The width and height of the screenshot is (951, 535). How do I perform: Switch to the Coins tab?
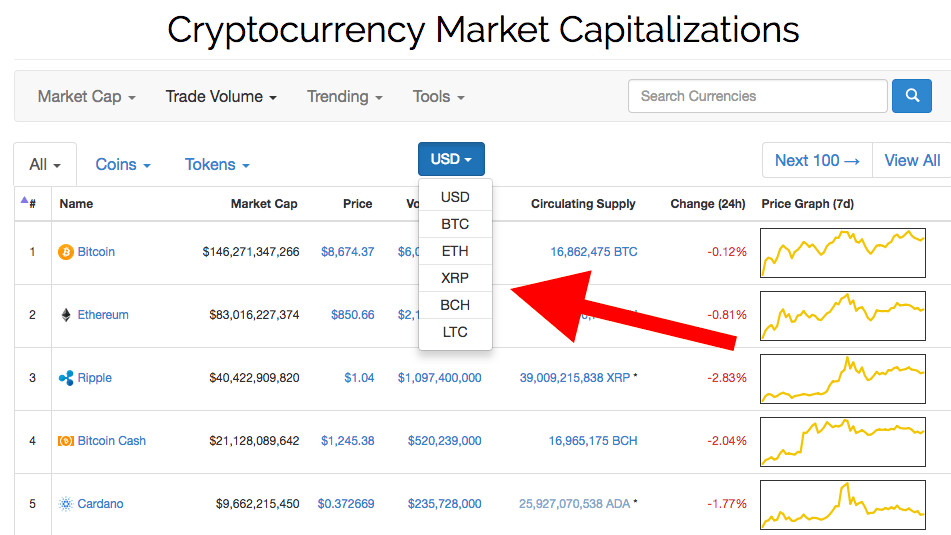point(123,165)
